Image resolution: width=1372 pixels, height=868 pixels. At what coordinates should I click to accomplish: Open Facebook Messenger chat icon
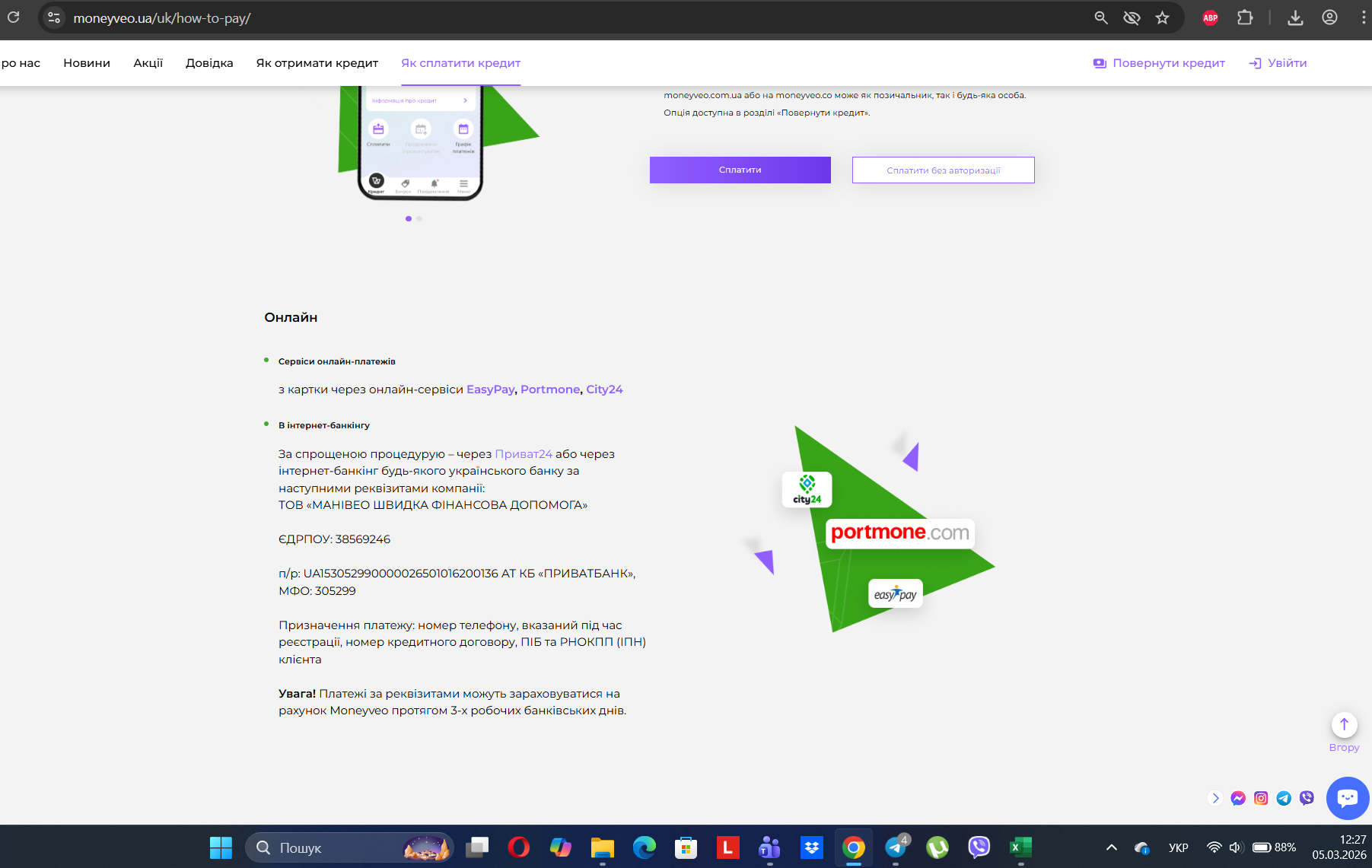click(x=1238, y=798)
